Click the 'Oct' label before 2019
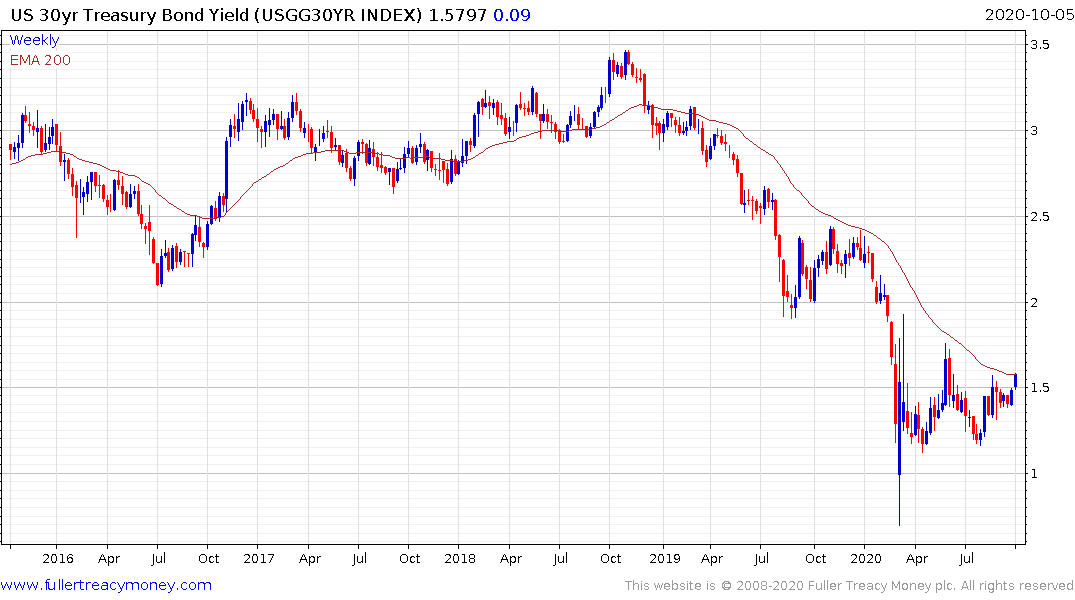Viewport: 1075px width, 600px height. tap(610, 558)
